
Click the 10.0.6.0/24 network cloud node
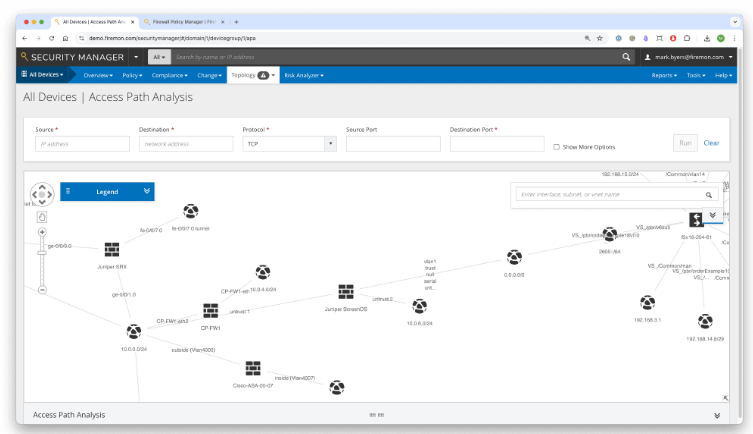419,306
